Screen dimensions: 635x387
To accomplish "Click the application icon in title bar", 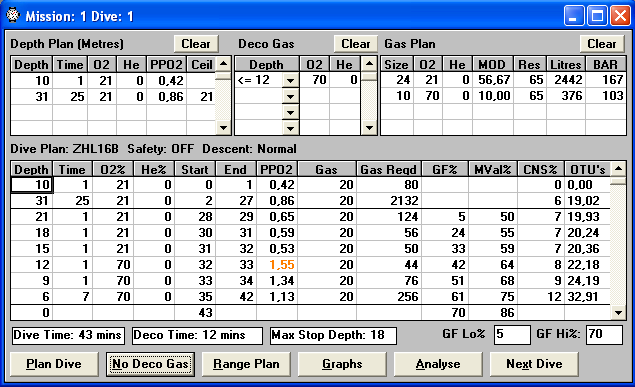I will pos(13,15).
